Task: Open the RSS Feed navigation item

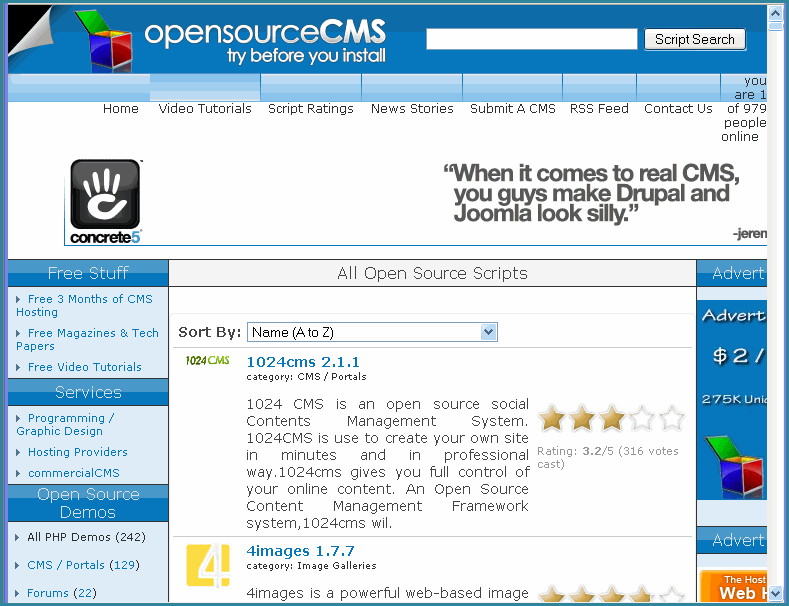Action: coord(599,109)
